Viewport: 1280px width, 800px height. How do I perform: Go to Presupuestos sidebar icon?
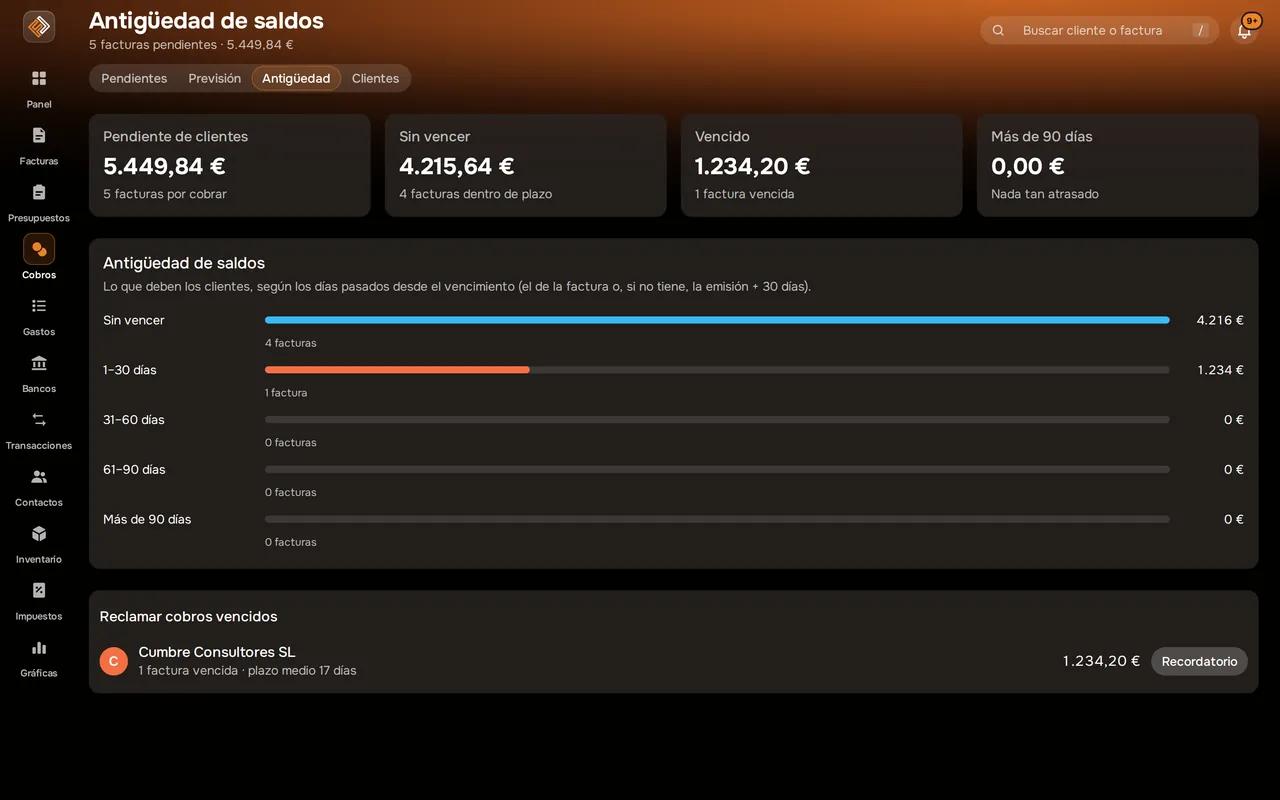pyautogui.click(x=39, y=192)
